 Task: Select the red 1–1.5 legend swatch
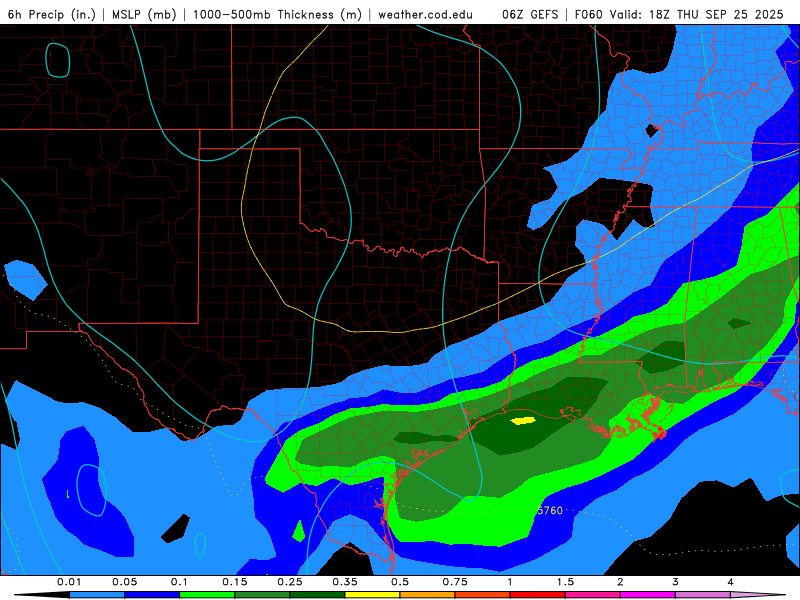tap(538, 595)
